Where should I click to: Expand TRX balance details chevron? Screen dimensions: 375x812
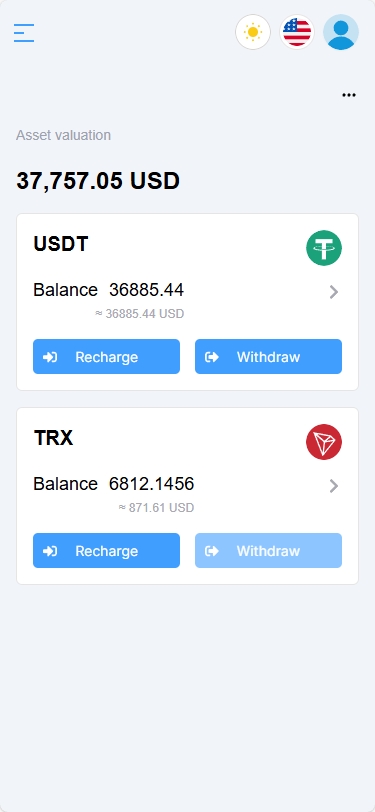click(334, 486)
